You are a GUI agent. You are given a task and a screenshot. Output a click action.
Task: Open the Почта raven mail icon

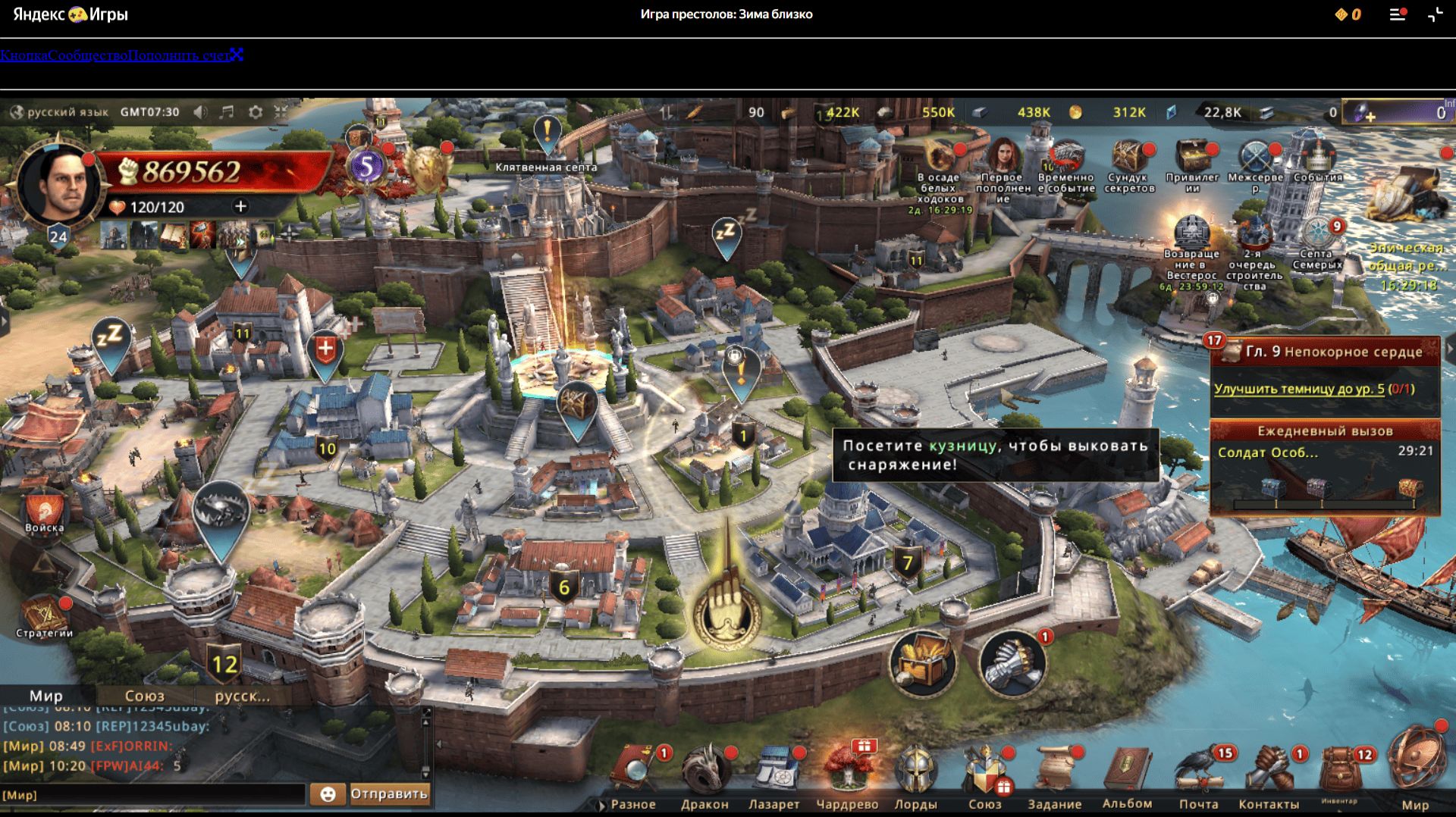(x=1199, y=771)
